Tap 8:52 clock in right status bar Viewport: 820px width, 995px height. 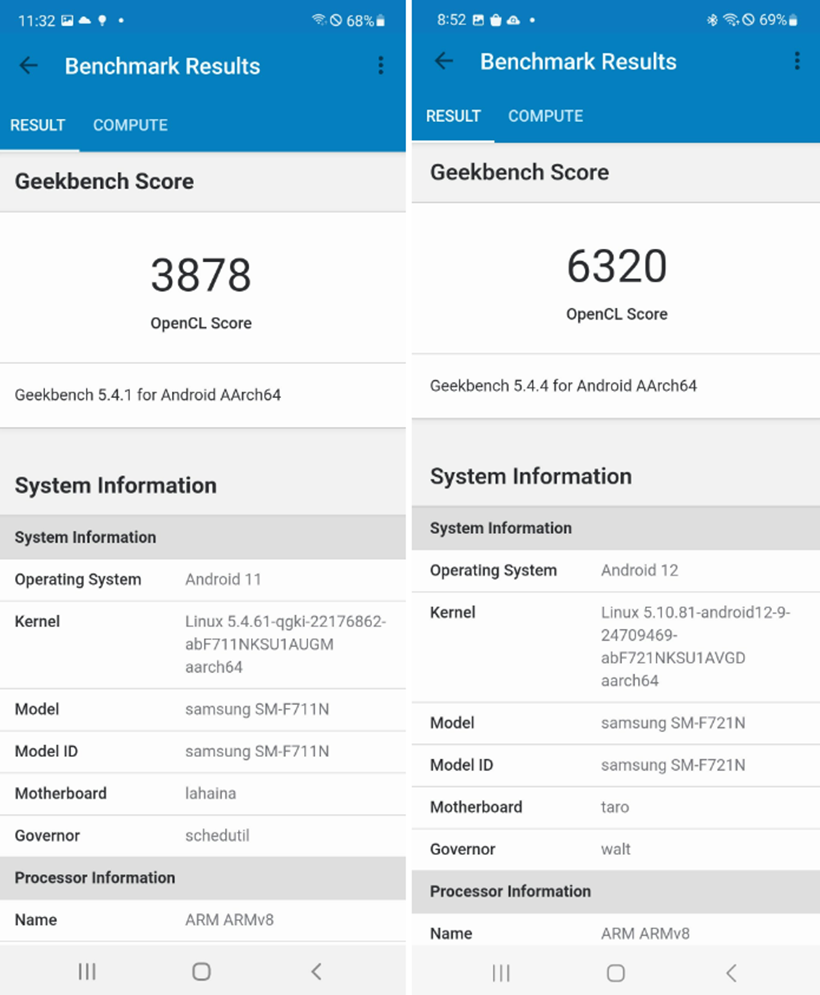pos(451,20)
